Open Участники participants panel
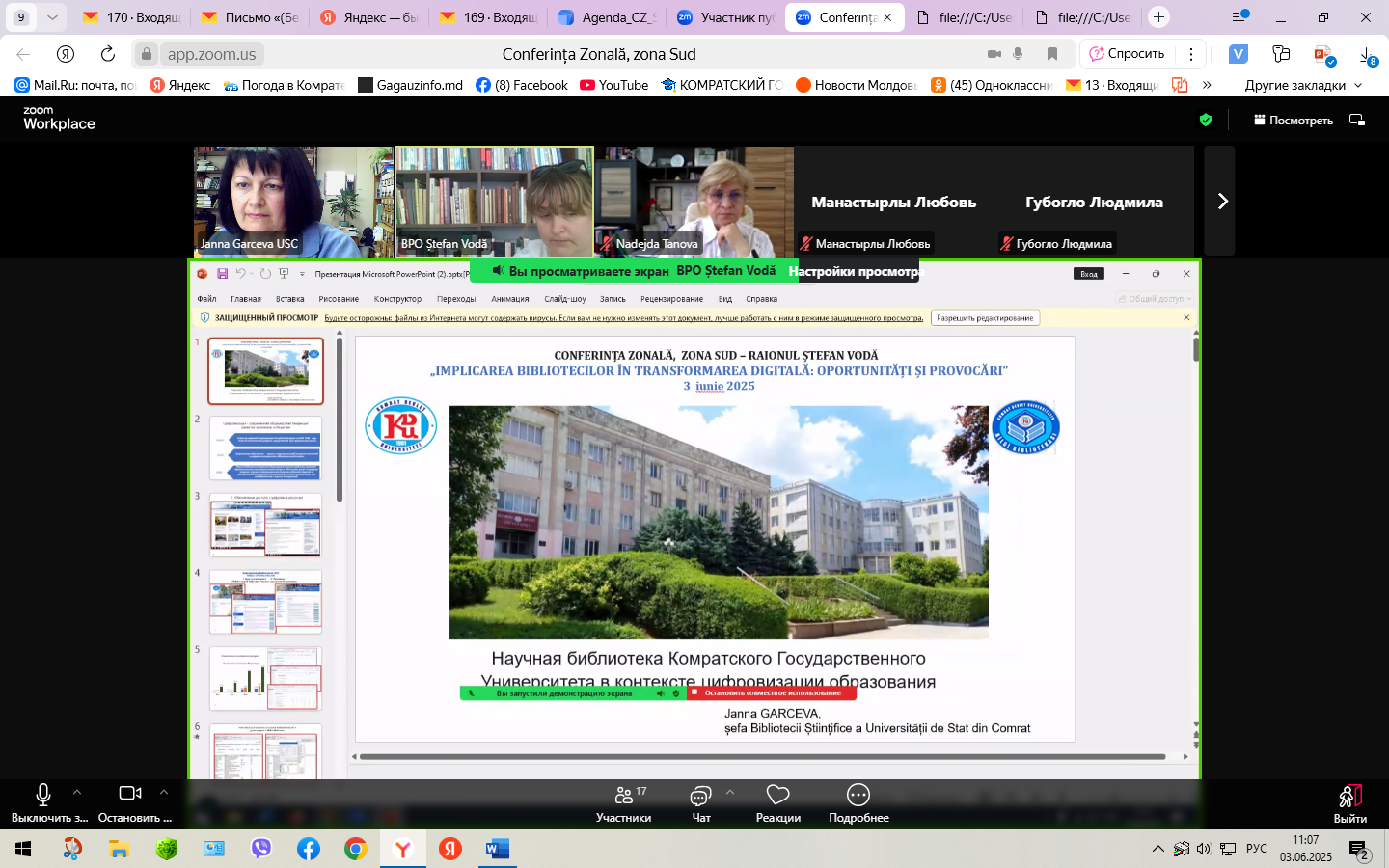1389x868 pixels. 623,803
